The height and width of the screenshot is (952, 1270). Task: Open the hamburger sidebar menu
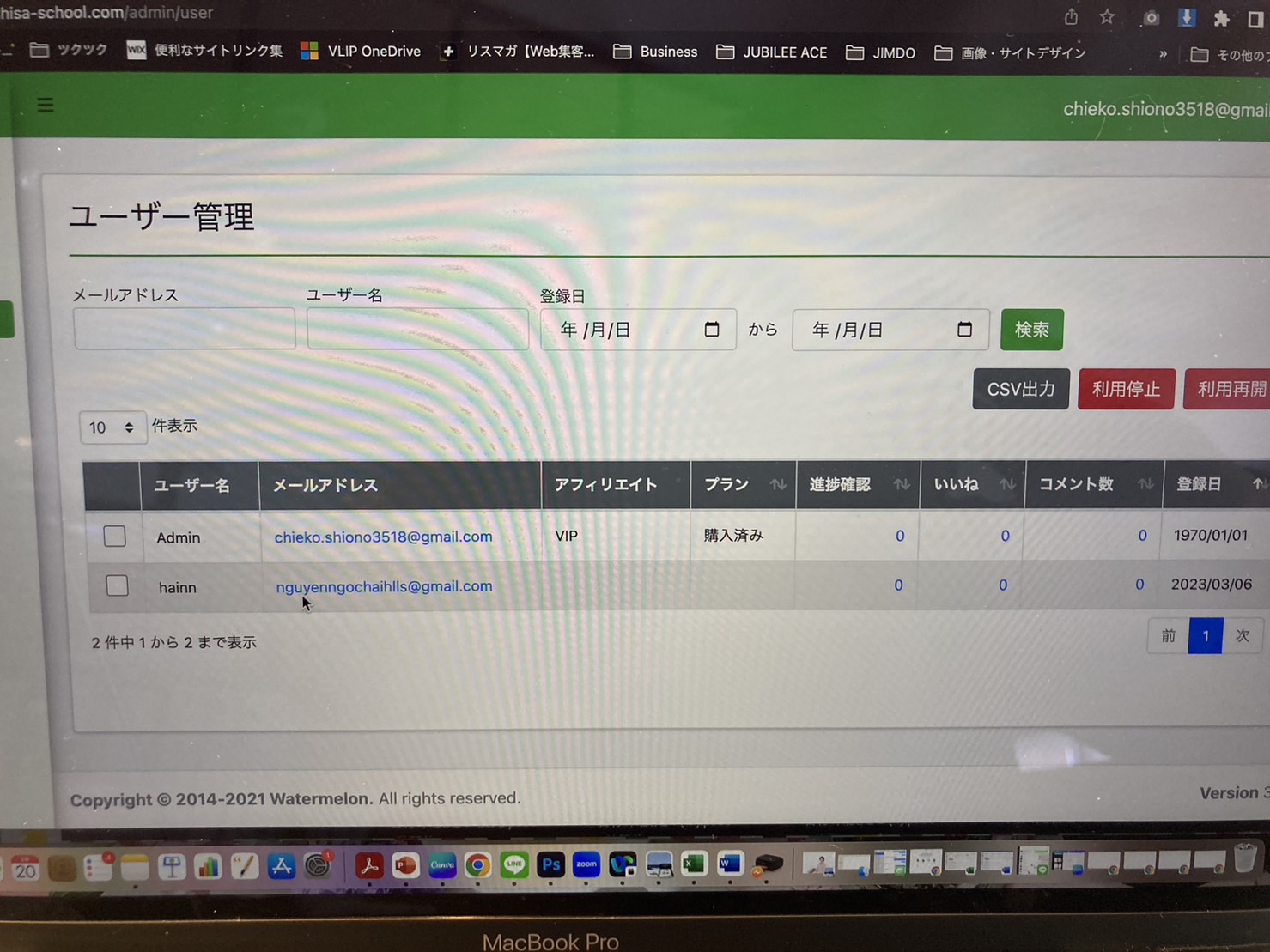point(46,105)
